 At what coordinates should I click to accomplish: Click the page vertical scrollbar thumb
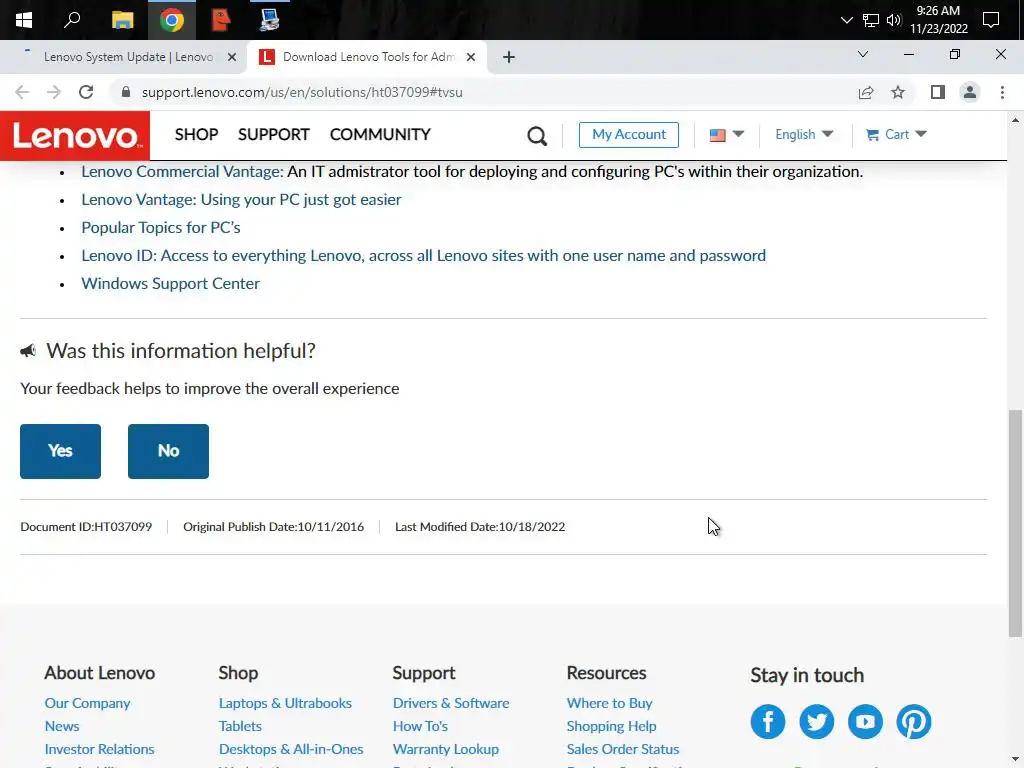coord(1015,522)
